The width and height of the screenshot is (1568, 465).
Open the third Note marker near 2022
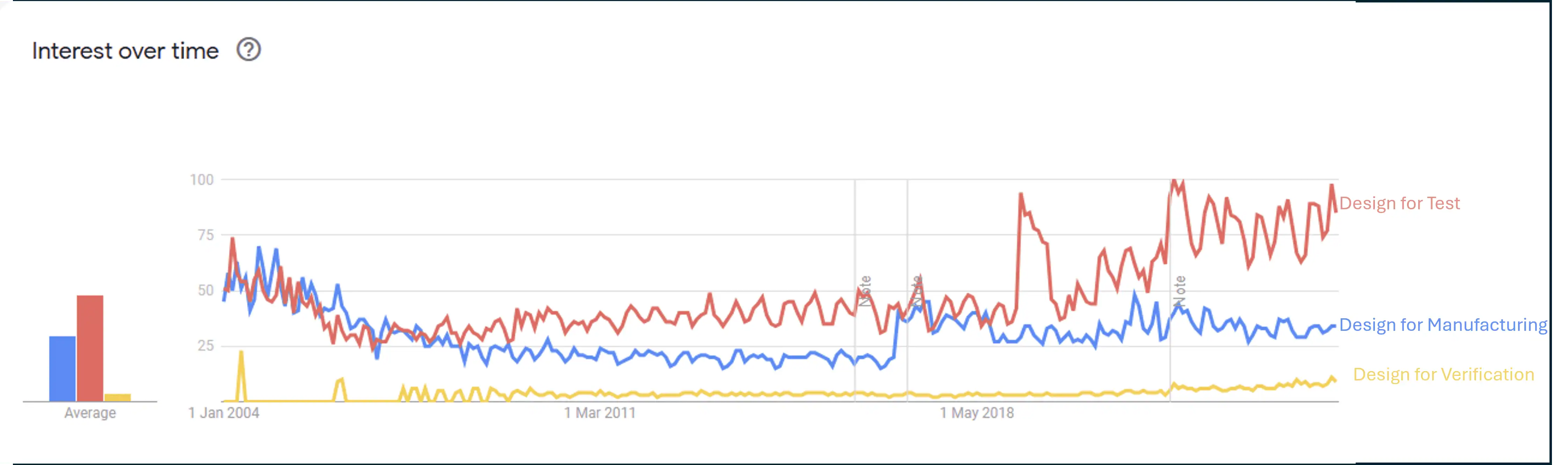tap(1180, 290)
